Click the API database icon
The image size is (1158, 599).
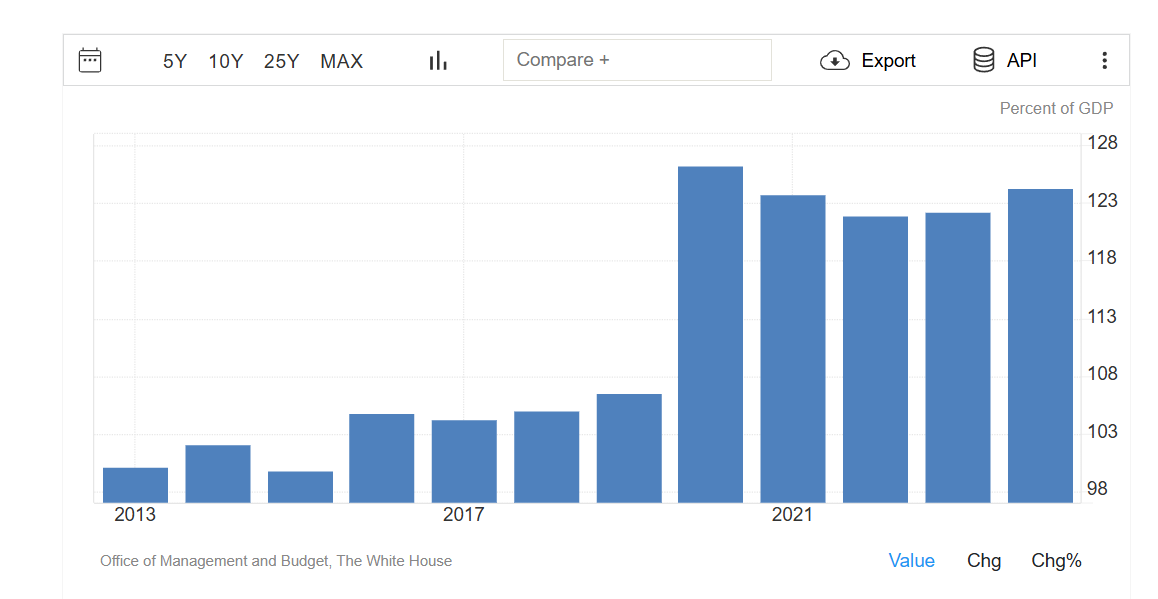pos(984,60)
